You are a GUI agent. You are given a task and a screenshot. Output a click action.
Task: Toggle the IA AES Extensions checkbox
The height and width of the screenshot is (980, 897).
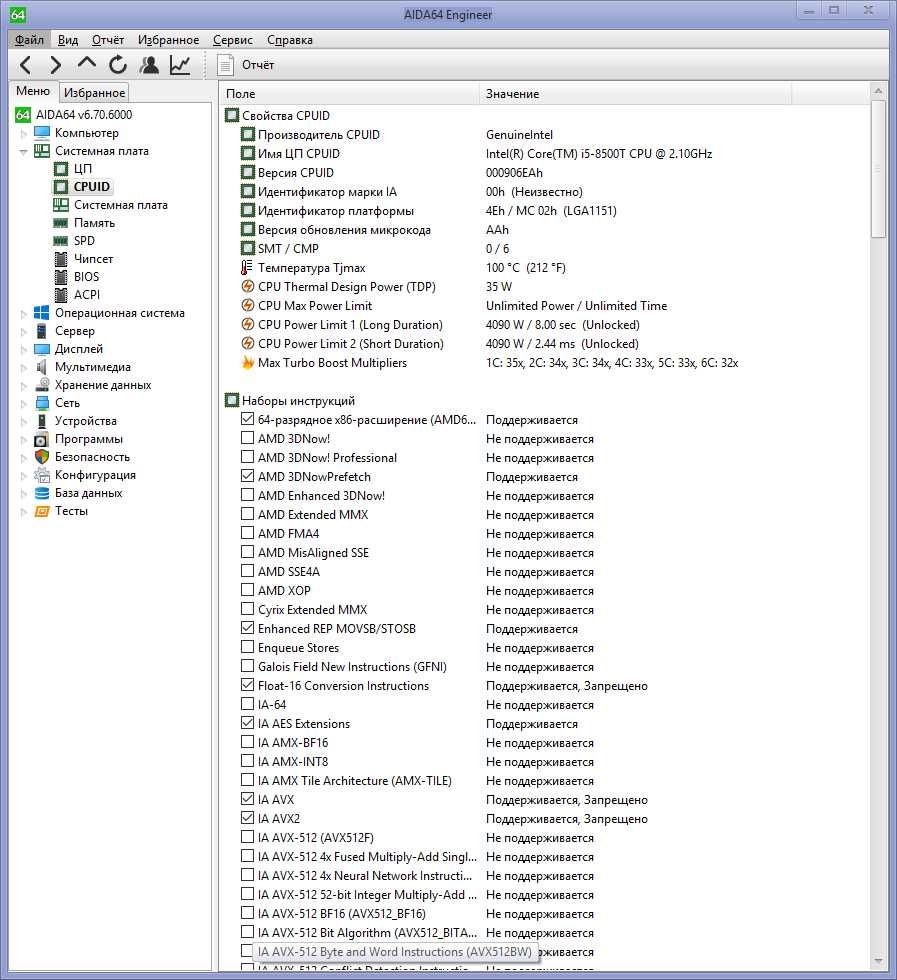[248, 723]
